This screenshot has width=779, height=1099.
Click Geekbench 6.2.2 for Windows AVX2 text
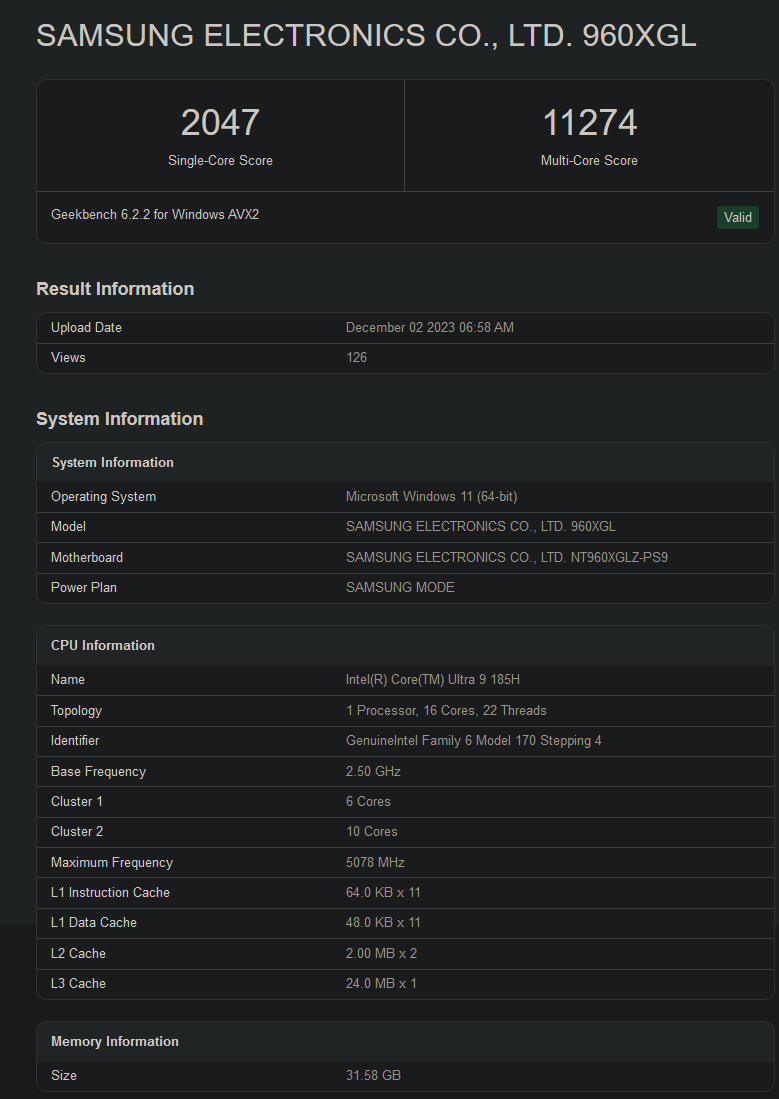point(155,214)
